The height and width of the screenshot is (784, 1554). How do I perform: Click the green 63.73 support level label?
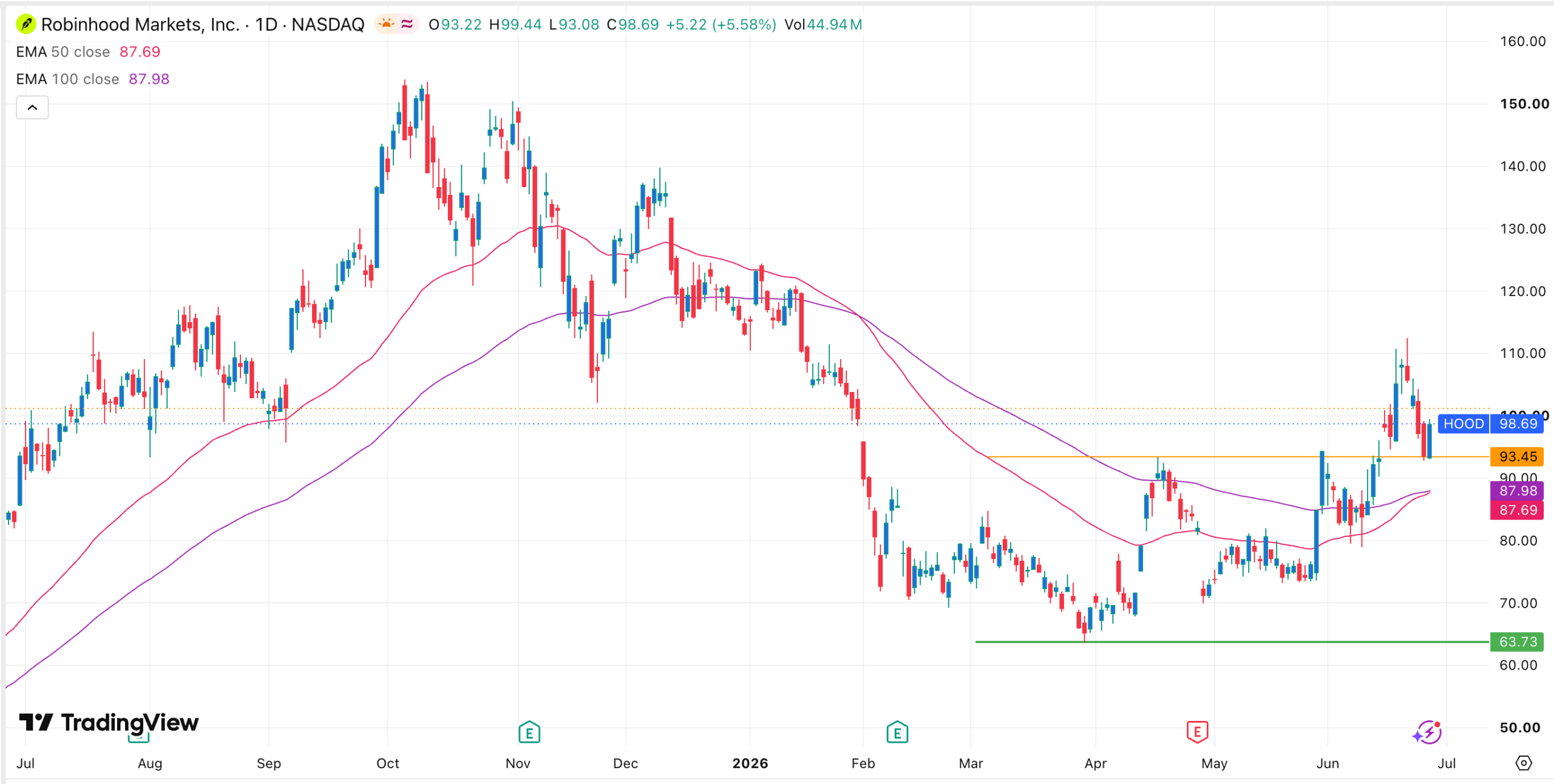pyautogui.click(x=1518, y=641)
